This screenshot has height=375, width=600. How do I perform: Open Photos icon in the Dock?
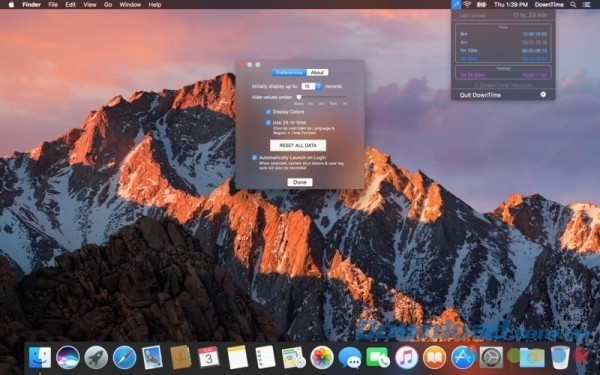pyautogui.click(x=322, y=357)
